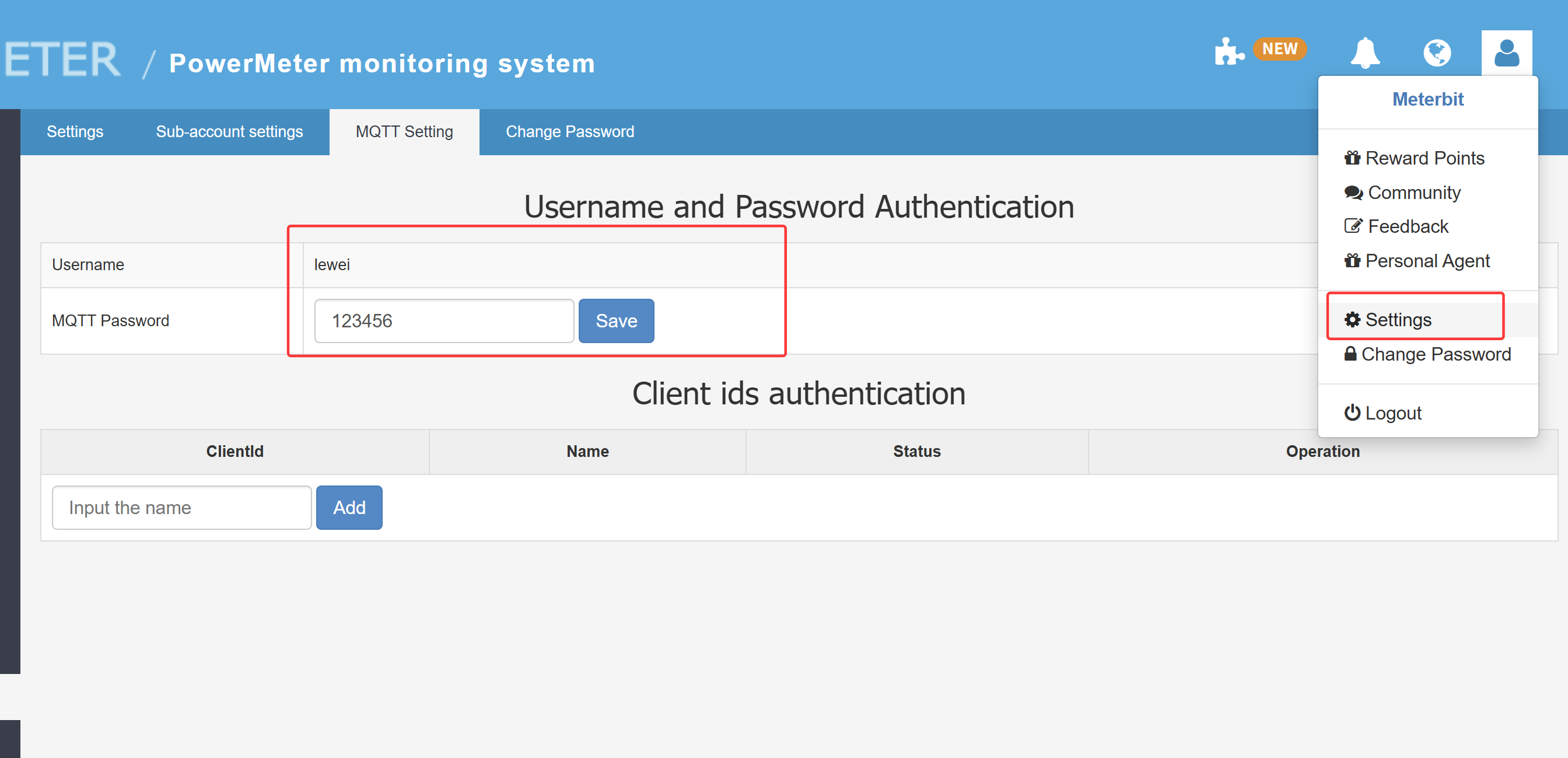Viewport: 1568px width, 758px height.
Task: Switch to the Sub-account settings tab
Action: click(x=229, y=131)
